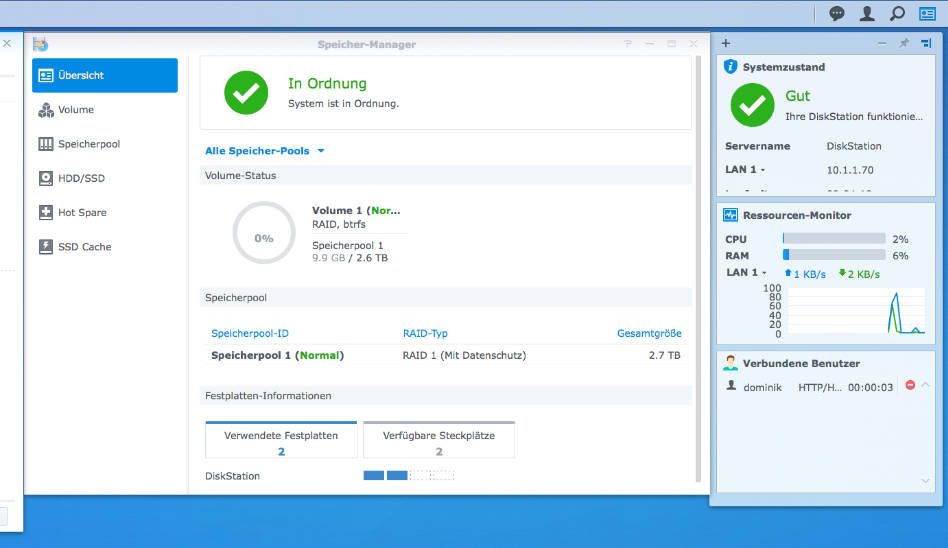Click the Volume 1 usage ring showing 0%
948x548 pixels.
pos(264,233)
